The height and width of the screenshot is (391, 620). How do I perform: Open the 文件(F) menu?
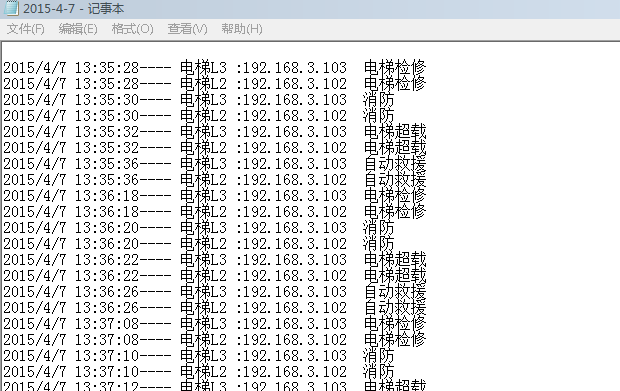26,29
